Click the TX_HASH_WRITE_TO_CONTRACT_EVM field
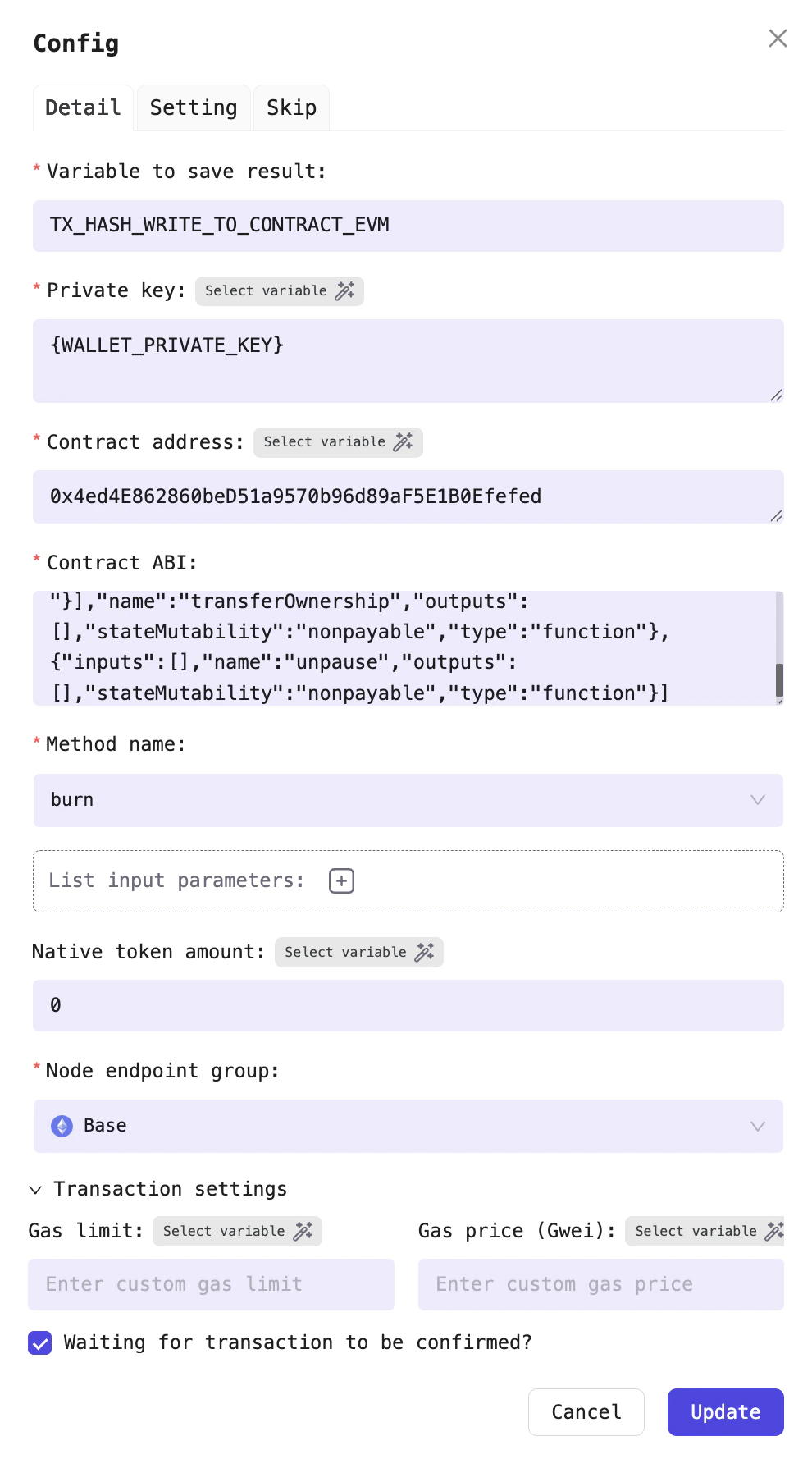This screenshot has width=812, height=1459. point(408,226)
